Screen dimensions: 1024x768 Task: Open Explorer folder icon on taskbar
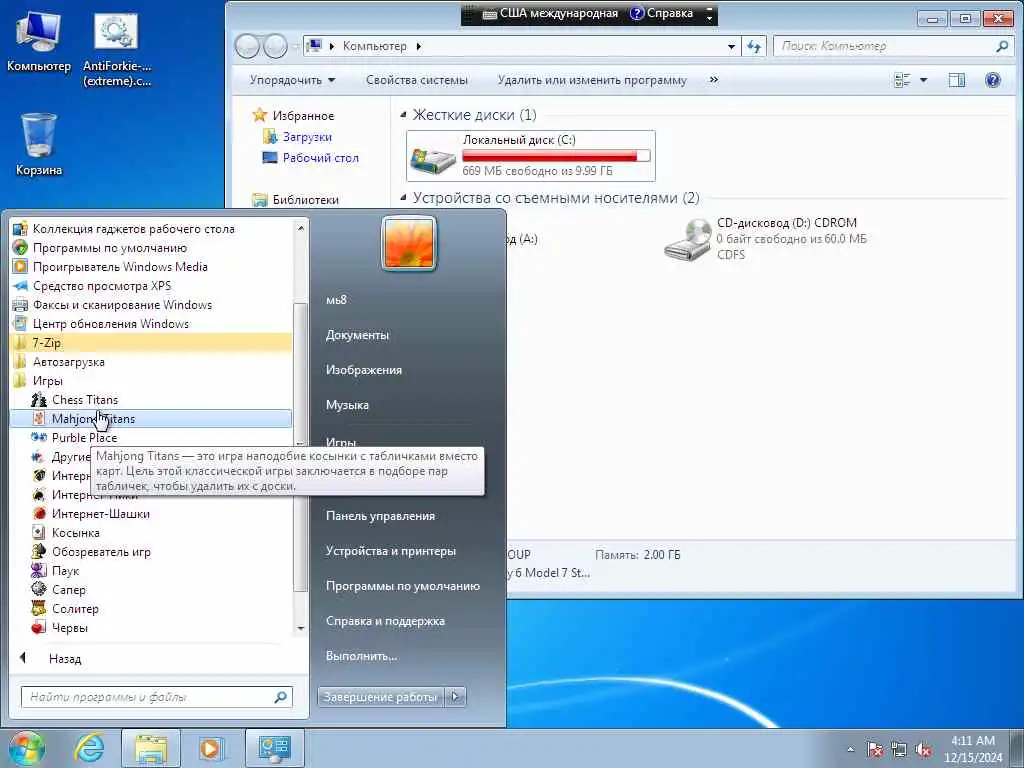tap(151, 748)
